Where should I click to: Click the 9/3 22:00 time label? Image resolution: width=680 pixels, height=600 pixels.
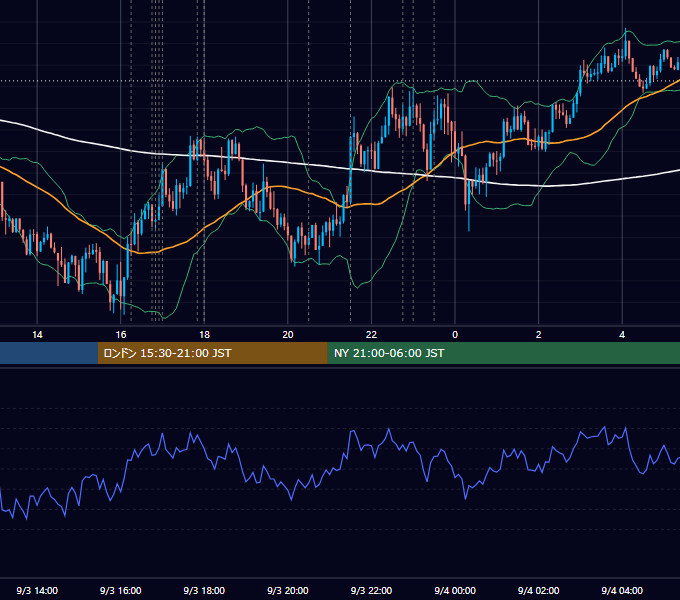coord(371,591)
